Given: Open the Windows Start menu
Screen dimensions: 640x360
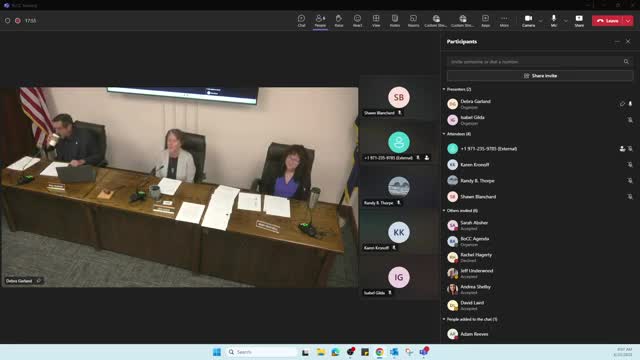Looking at the screenshot, I should (x=216, y=352).
